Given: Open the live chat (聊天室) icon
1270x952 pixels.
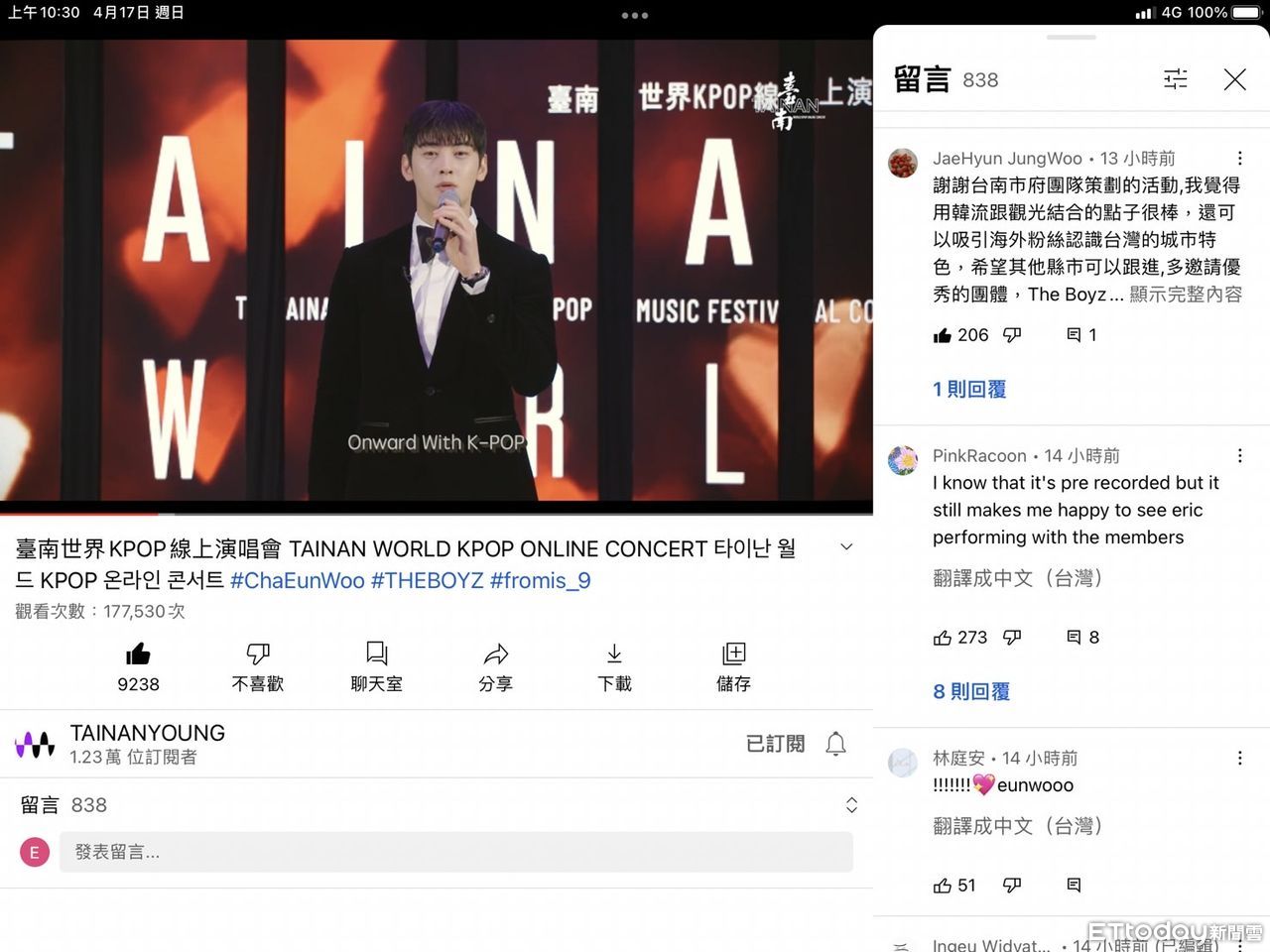Looking at the screenshot, I should coord(376,654).
